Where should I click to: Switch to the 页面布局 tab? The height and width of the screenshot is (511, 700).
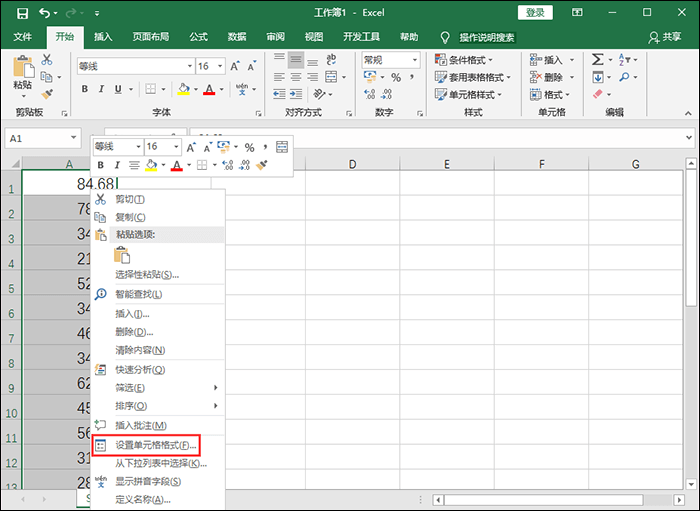(x=151, y=37)
